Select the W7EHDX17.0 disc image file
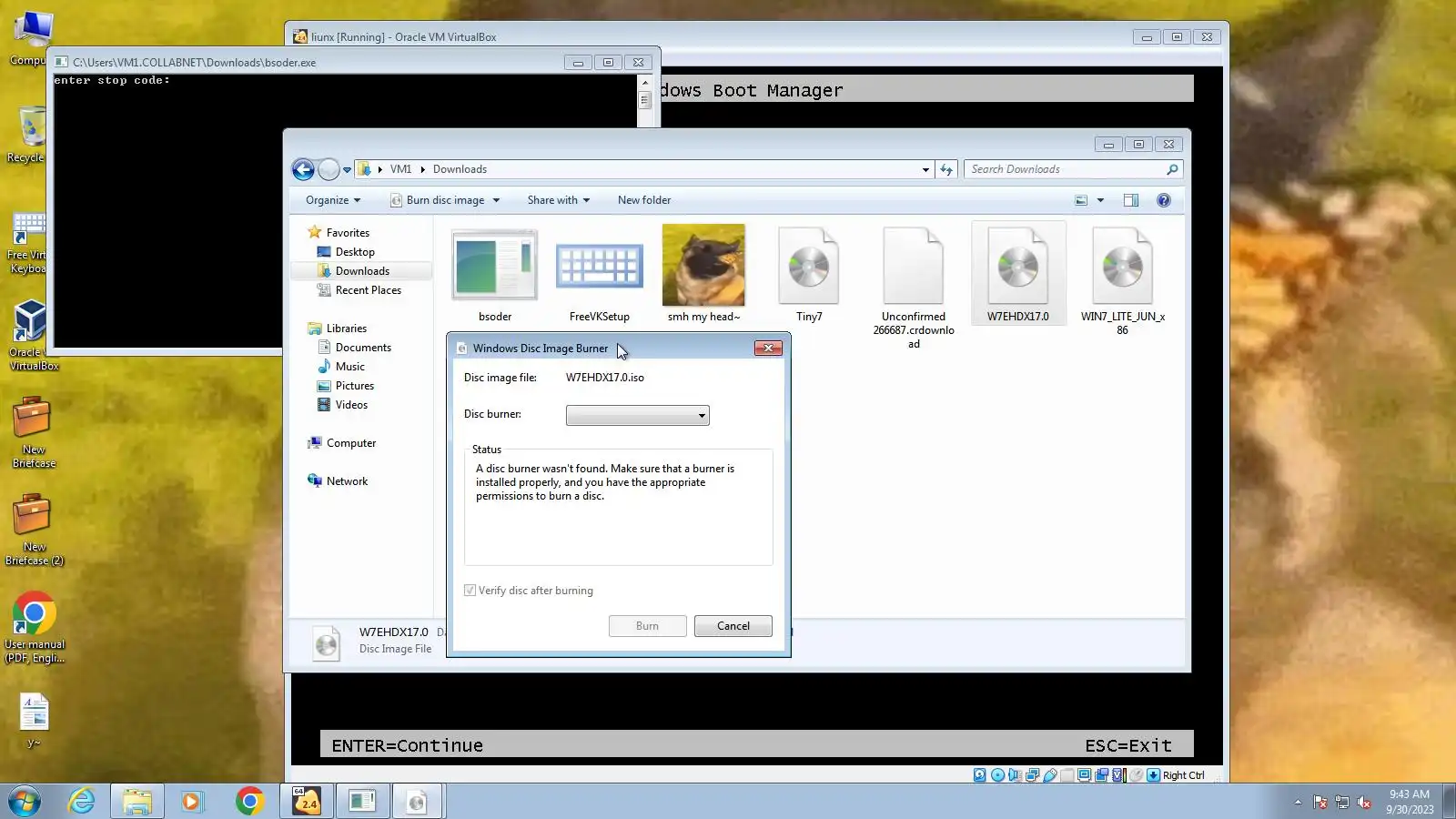The height and width of the screenshot is (819, 1456). point(1018,275)
